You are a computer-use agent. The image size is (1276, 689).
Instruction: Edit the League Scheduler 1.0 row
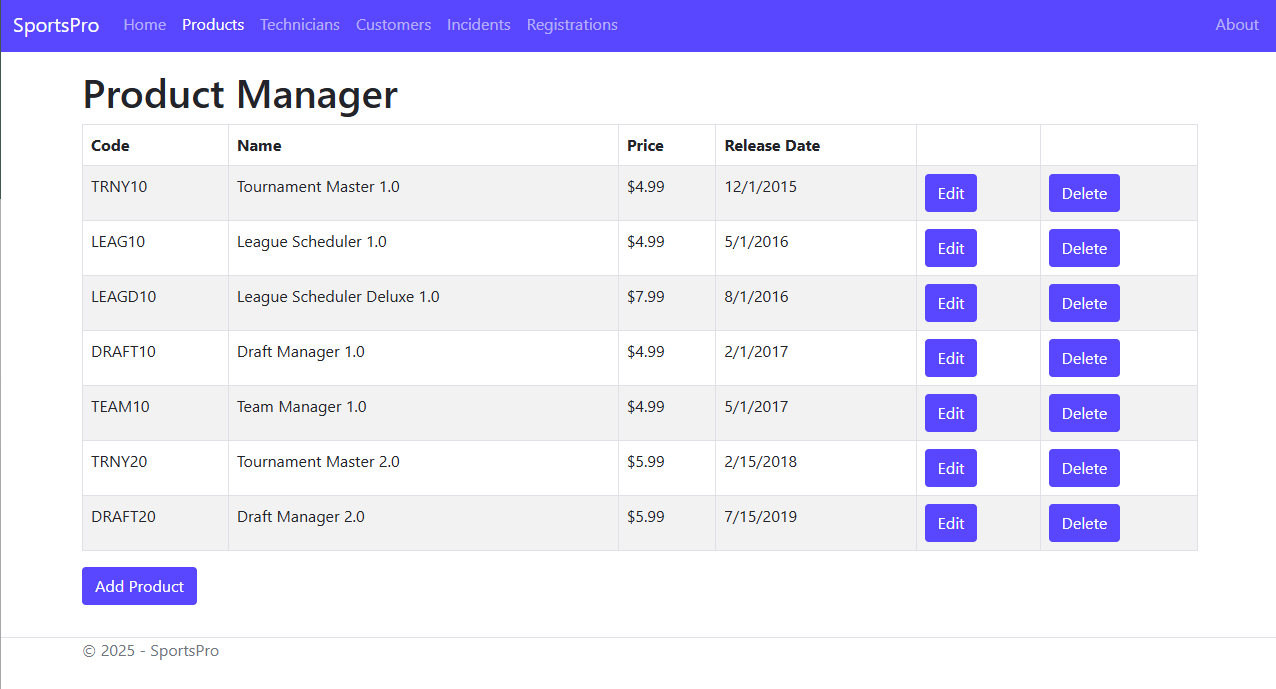pyautogui.click(x=950, y=248)
